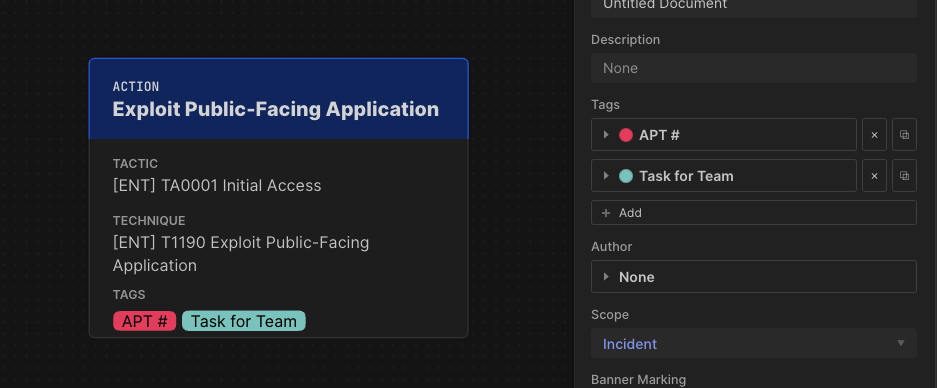The image size is (937, 388).
Task: Open the Scope dropdown showing Incident
Action: 754,343
